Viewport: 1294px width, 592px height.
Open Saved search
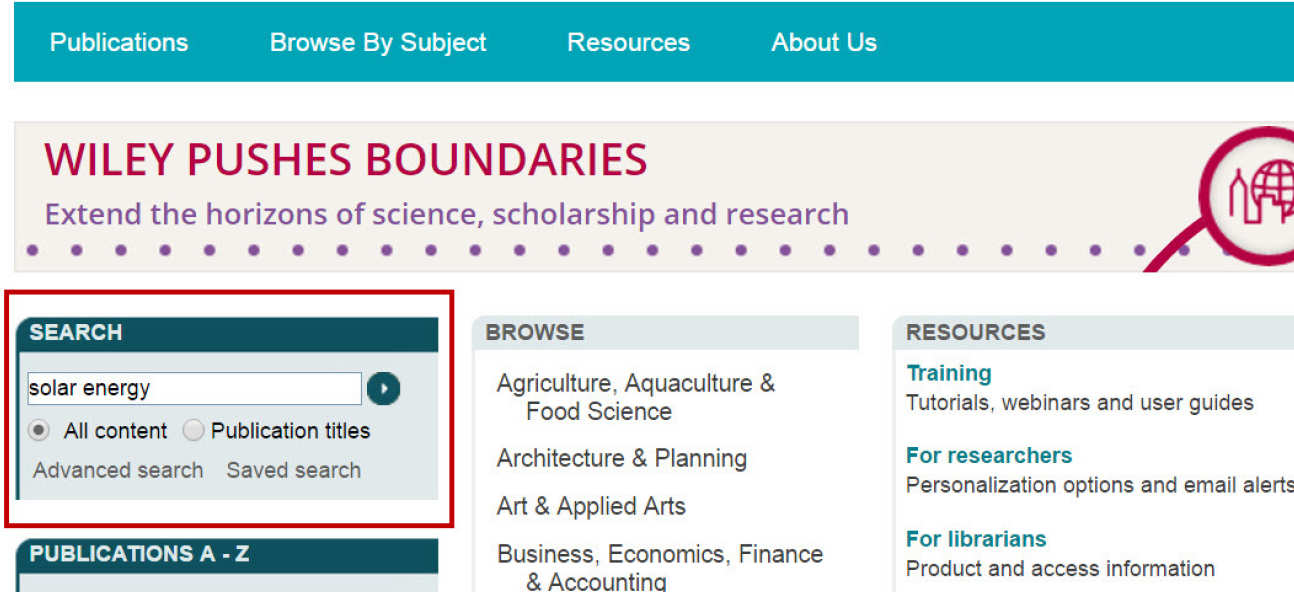pos(294,470)
